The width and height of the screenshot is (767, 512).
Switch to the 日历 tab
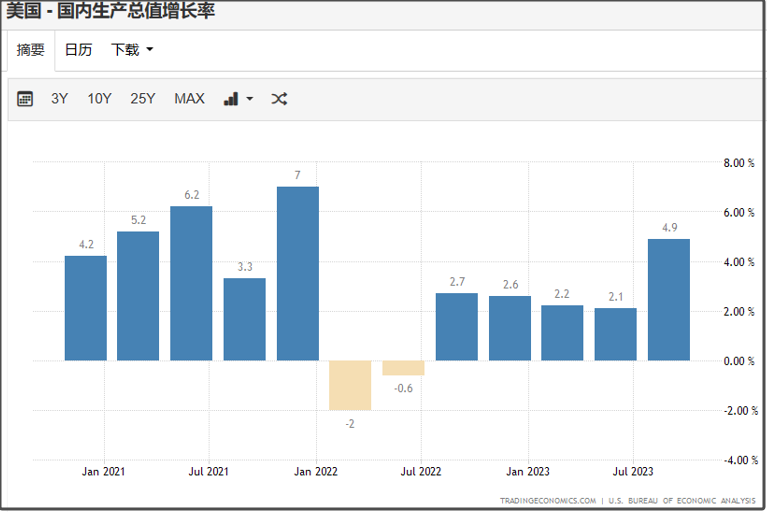tap(78, 50)
